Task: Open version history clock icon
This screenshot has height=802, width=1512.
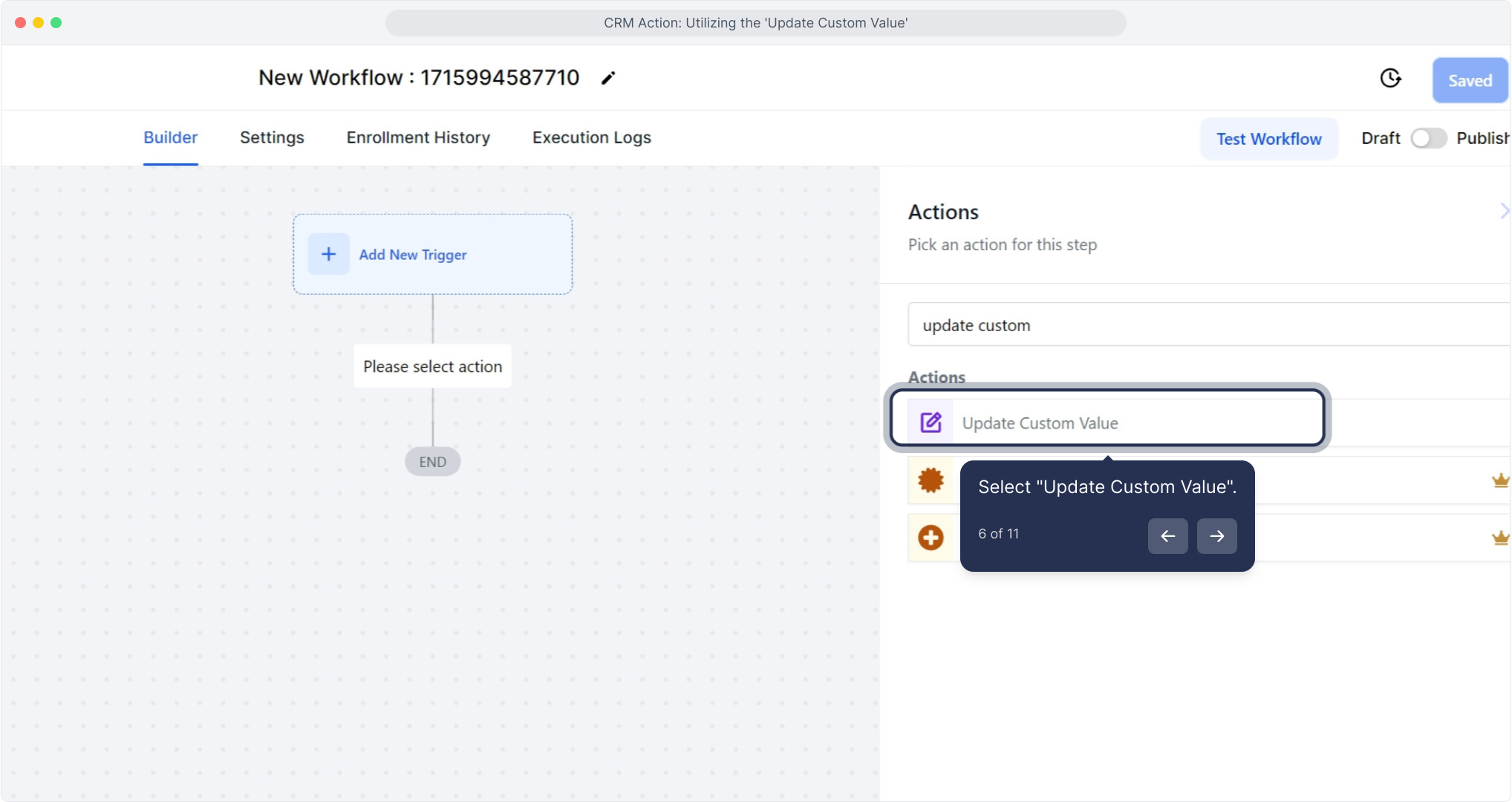Action: coord(1390,78)
